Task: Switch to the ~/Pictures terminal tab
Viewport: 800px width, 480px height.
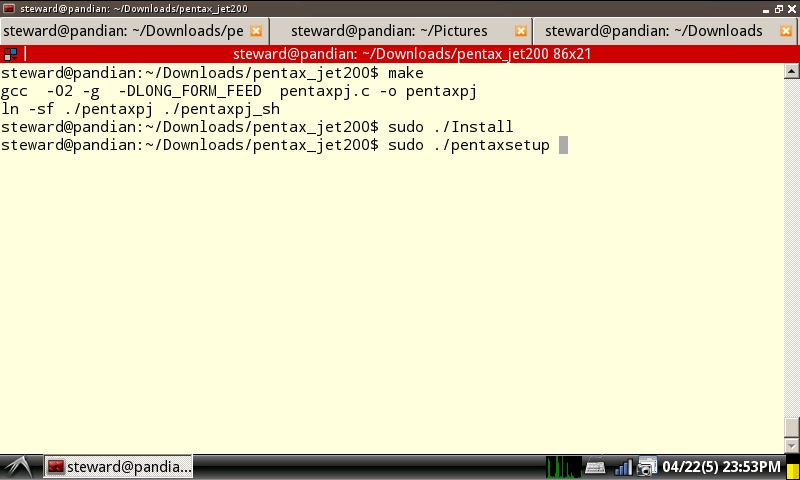Action: click(401, 31)
